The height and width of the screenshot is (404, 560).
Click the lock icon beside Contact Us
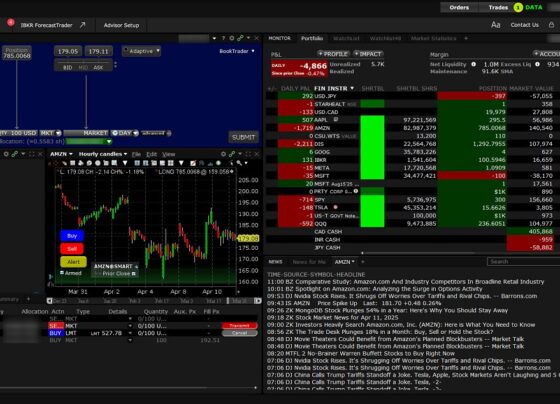551,25
